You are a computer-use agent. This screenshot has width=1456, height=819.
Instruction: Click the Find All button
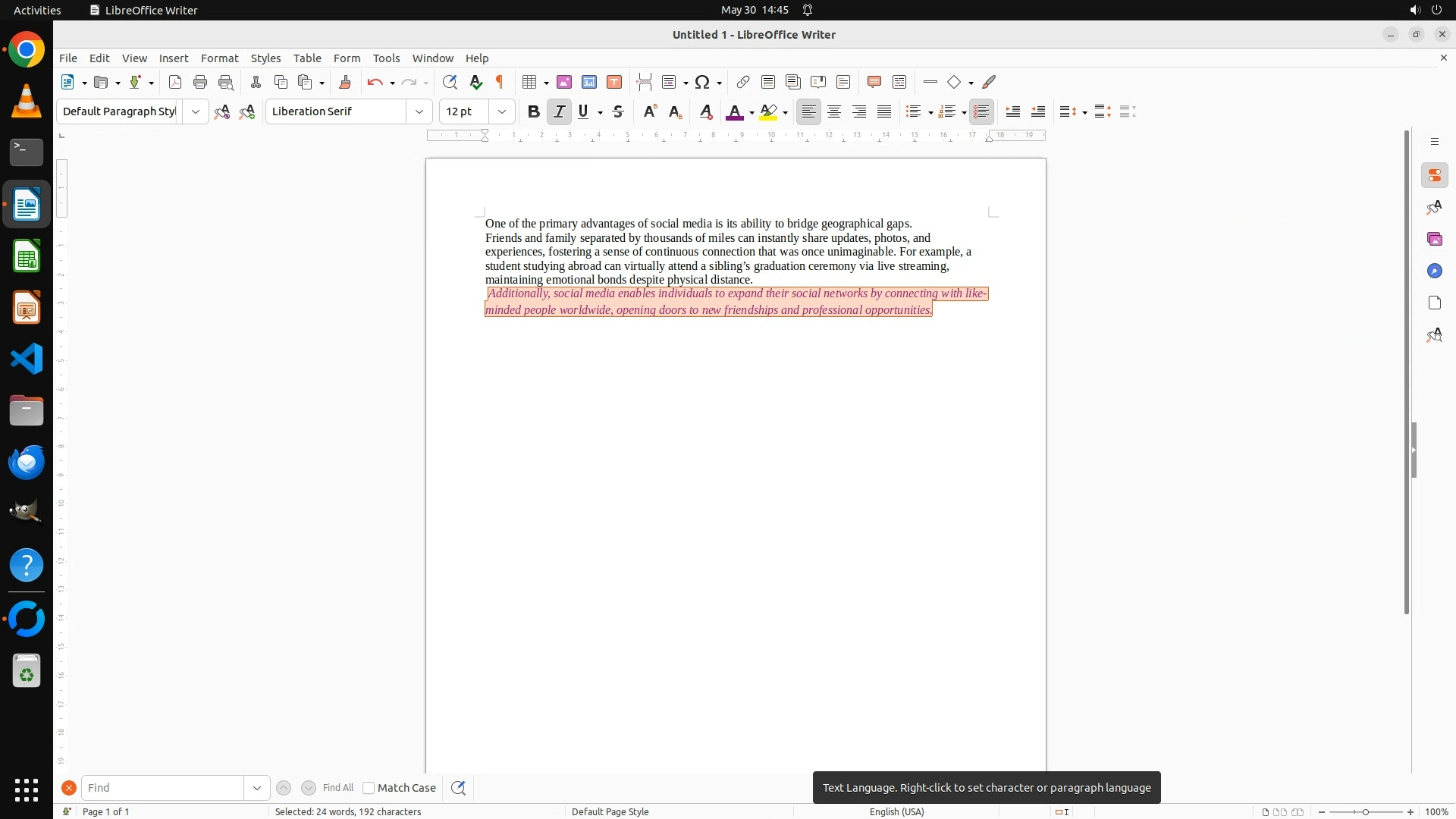click(337, 788)
